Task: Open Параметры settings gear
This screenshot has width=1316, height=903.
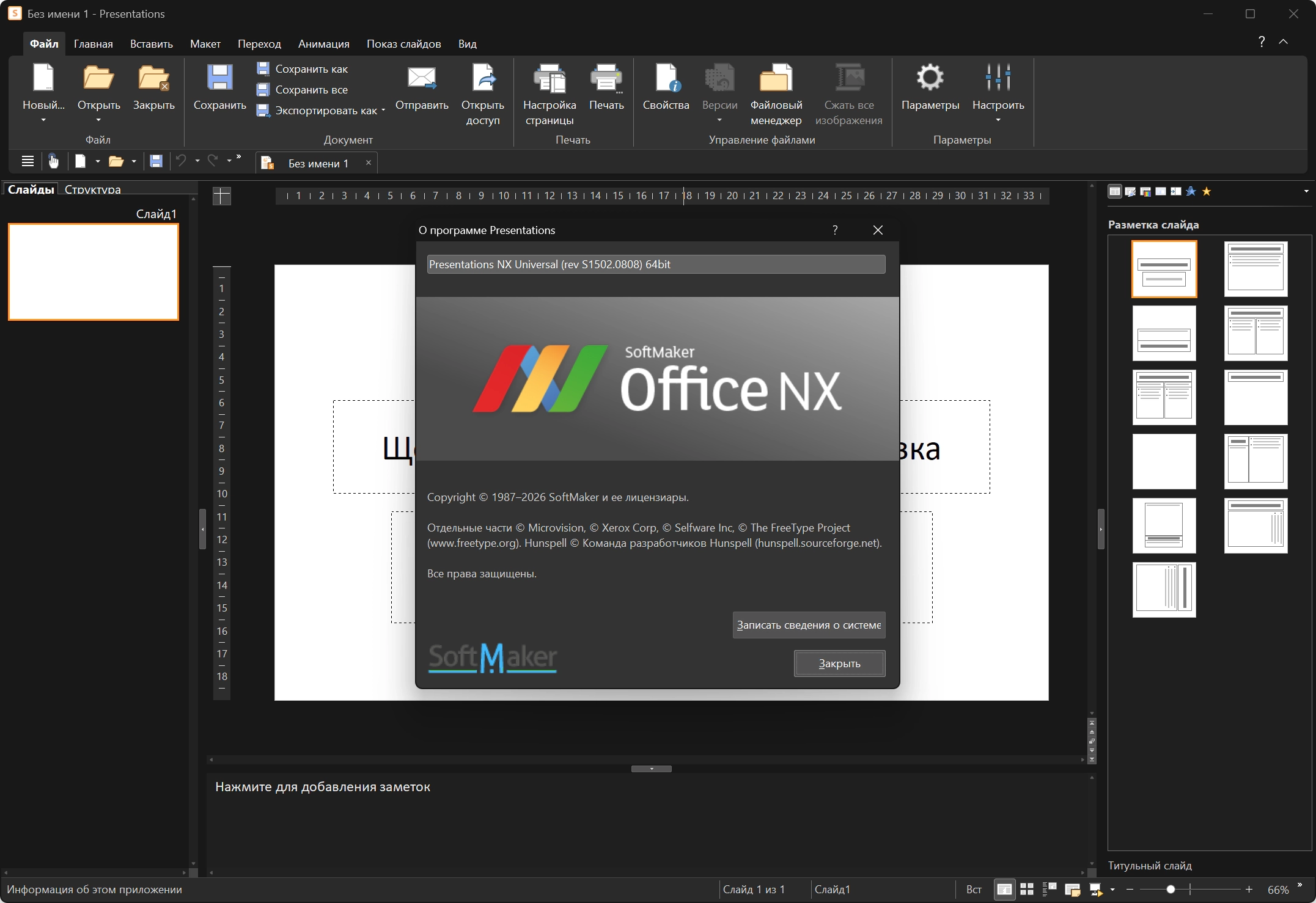Action: [x=930, y=89]
